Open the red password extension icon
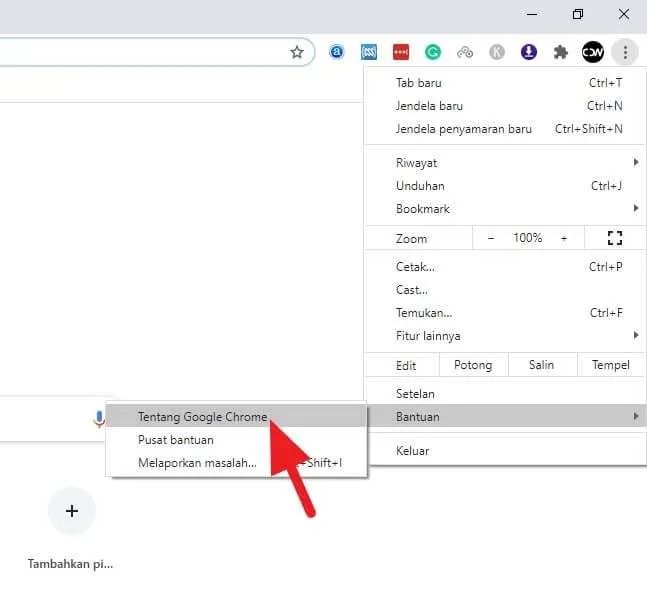The height and width of the screenshot is (595, 647). [401, 52]
